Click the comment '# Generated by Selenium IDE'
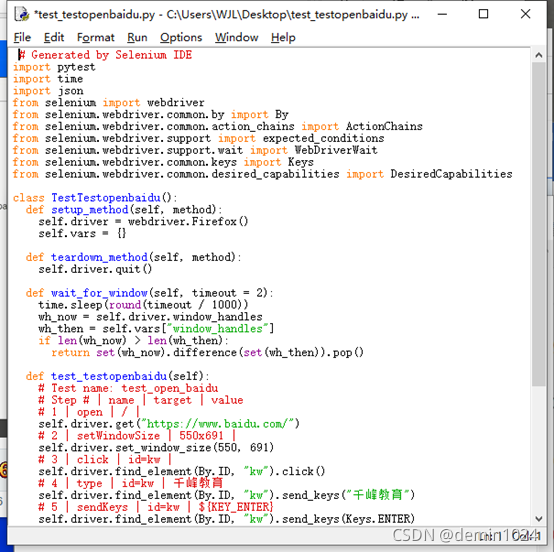 (105, 55)
